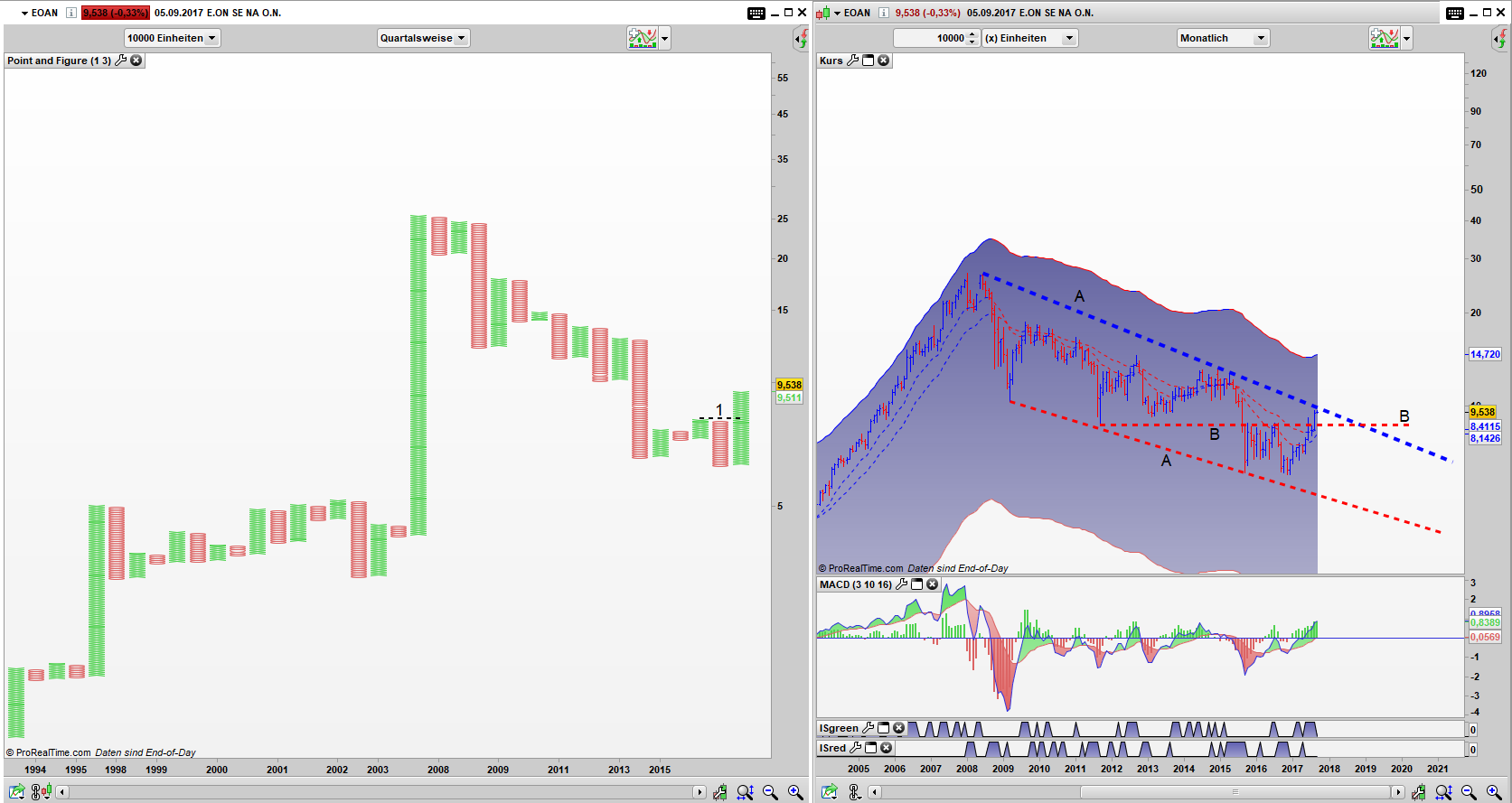The image size is (1512, 803).
Task: Click the ISred panel label
Action: point(832,748)
